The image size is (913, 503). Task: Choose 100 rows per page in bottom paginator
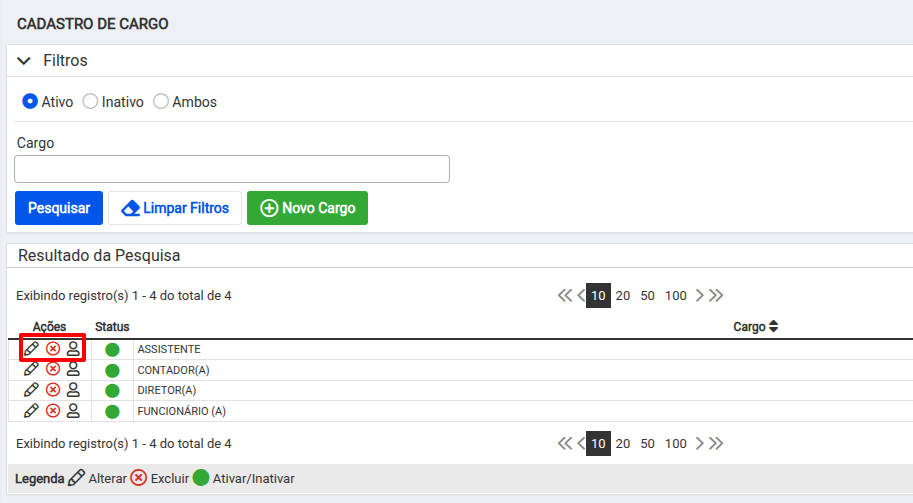click(x=675, y=444)
